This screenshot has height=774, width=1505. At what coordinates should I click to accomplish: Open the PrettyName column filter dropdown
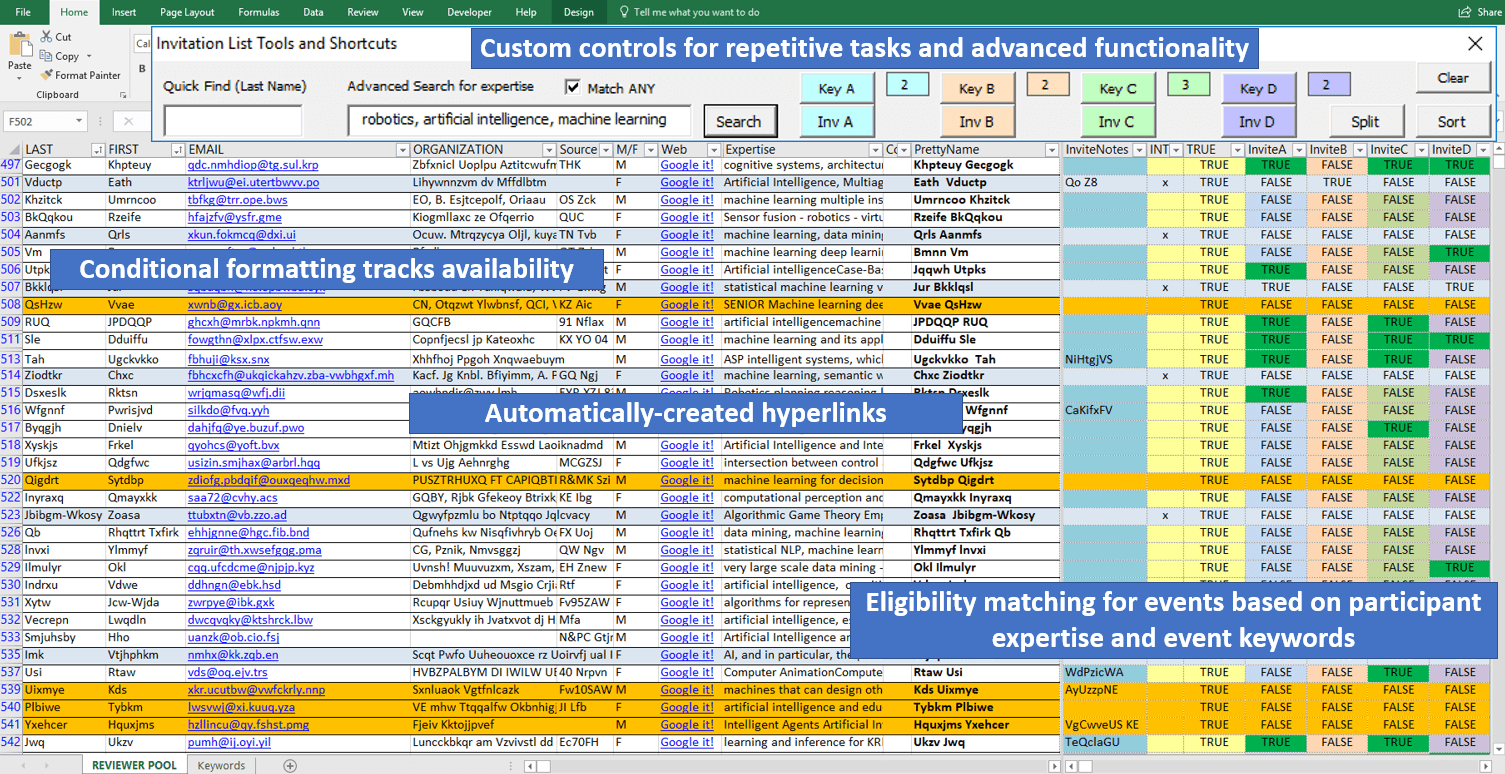point(1051,150)
